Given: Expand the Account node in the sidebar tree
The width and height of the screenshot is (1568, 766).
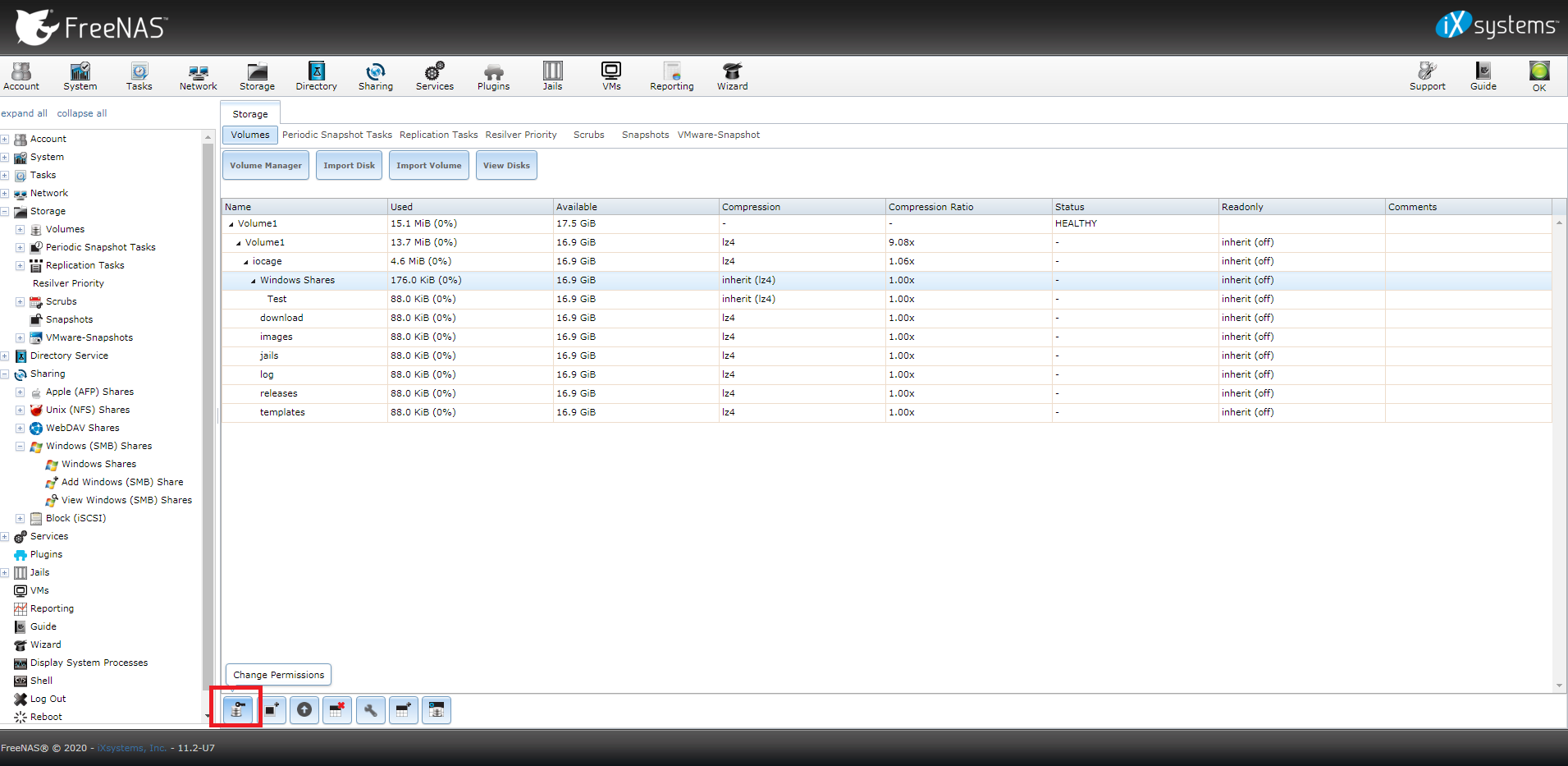Looking at the screenshot, I should pos(5,140).
